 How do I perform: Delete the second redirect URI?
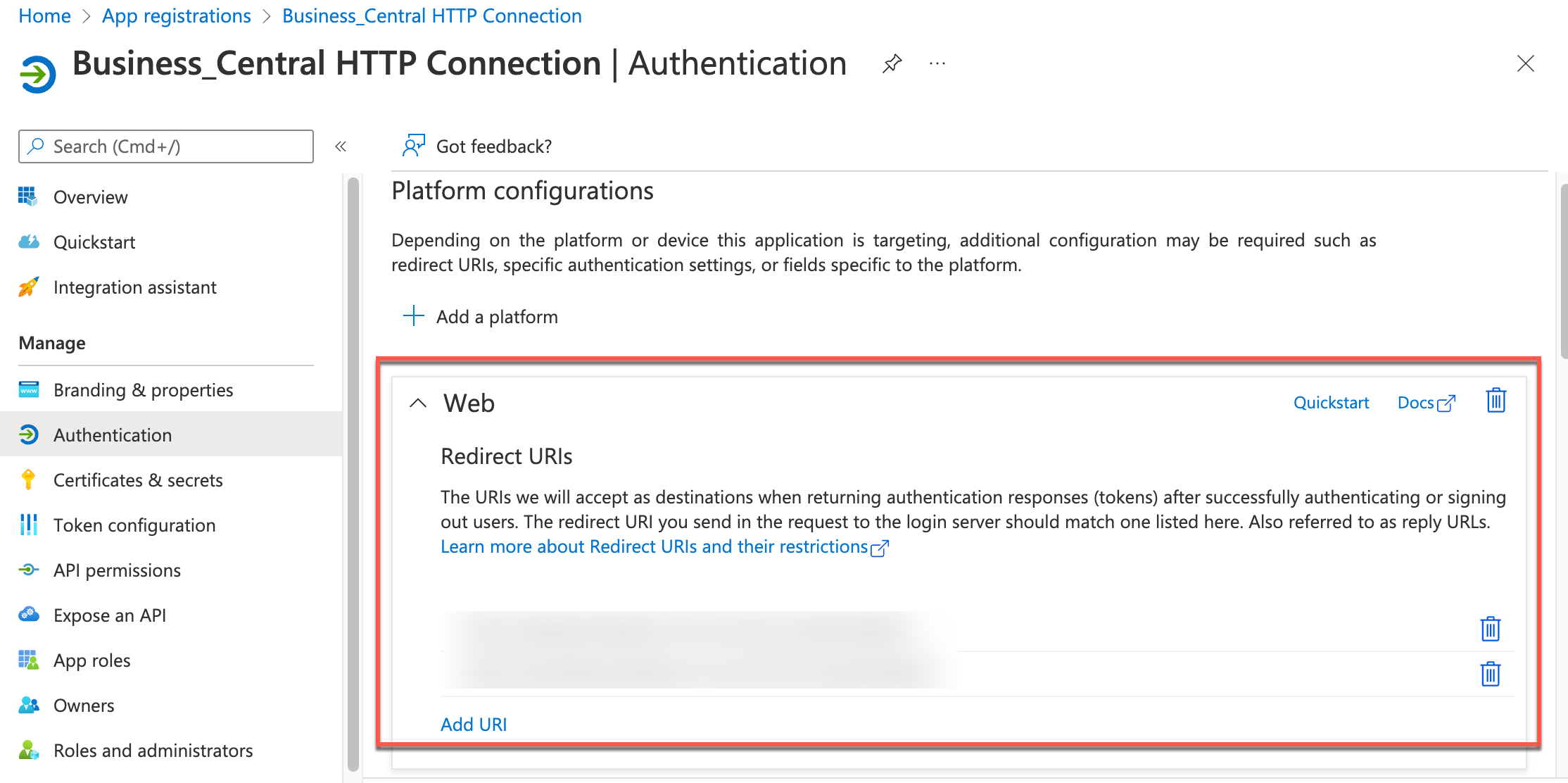(1491, 674)
